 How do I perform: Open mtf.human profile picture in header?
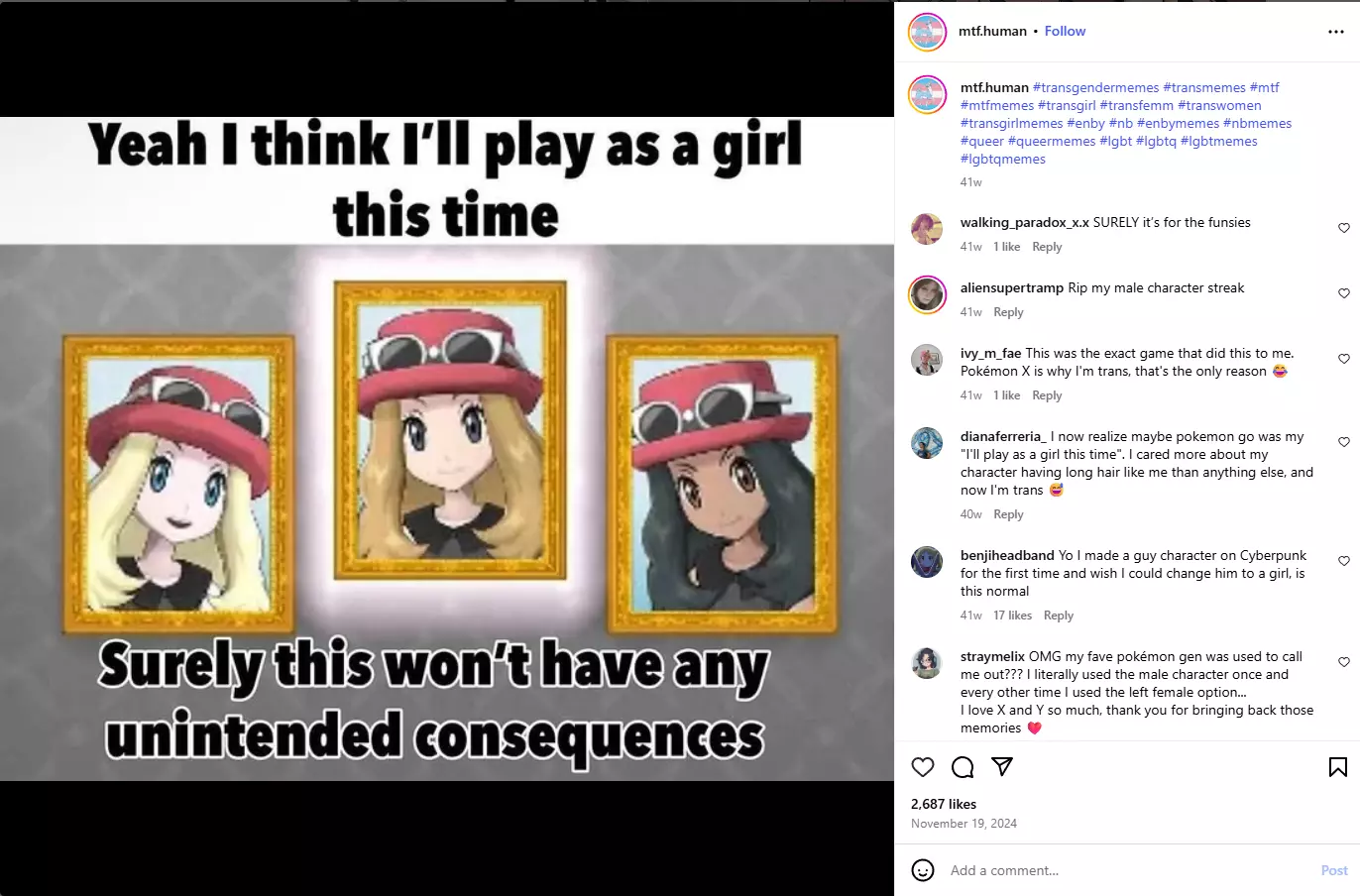pos(928,33)
